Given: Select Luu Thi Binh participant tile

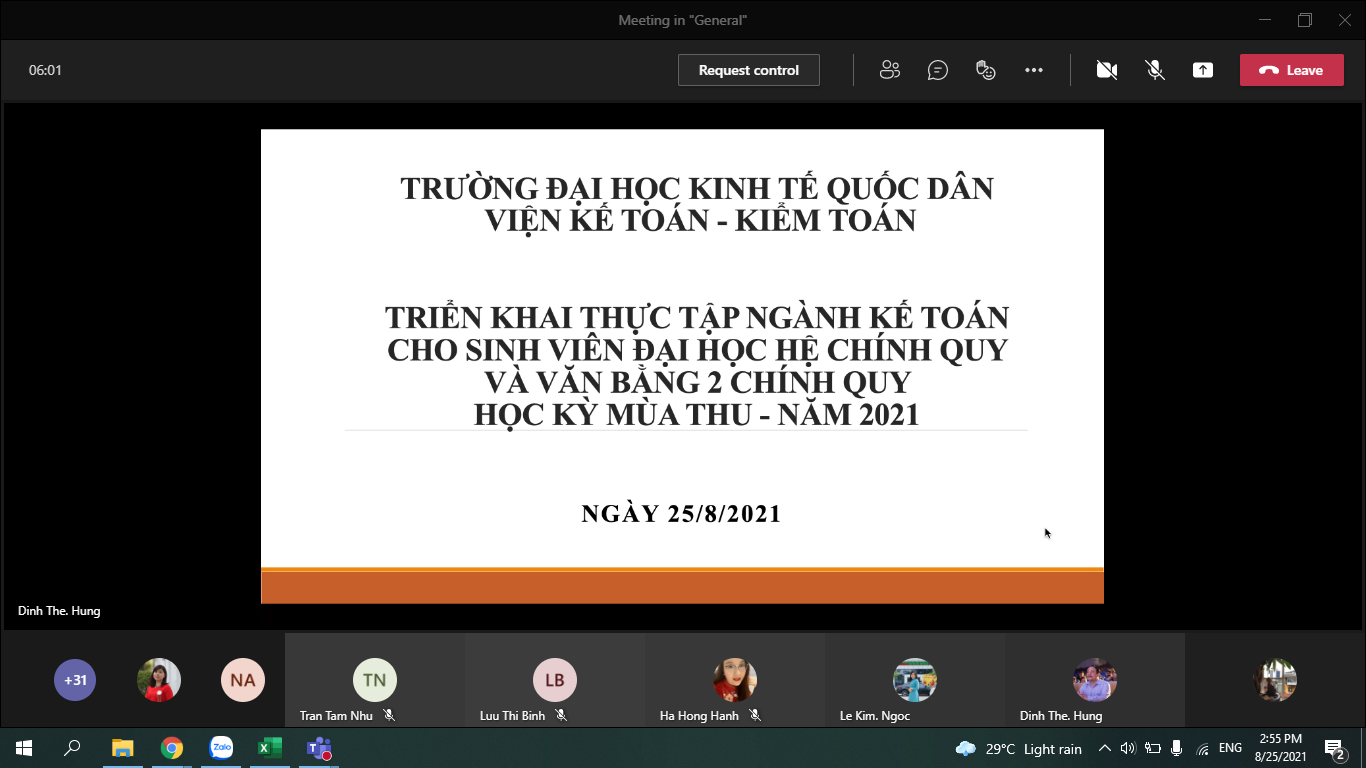Looking at the screenshot, I should click(x=555, y=680).
